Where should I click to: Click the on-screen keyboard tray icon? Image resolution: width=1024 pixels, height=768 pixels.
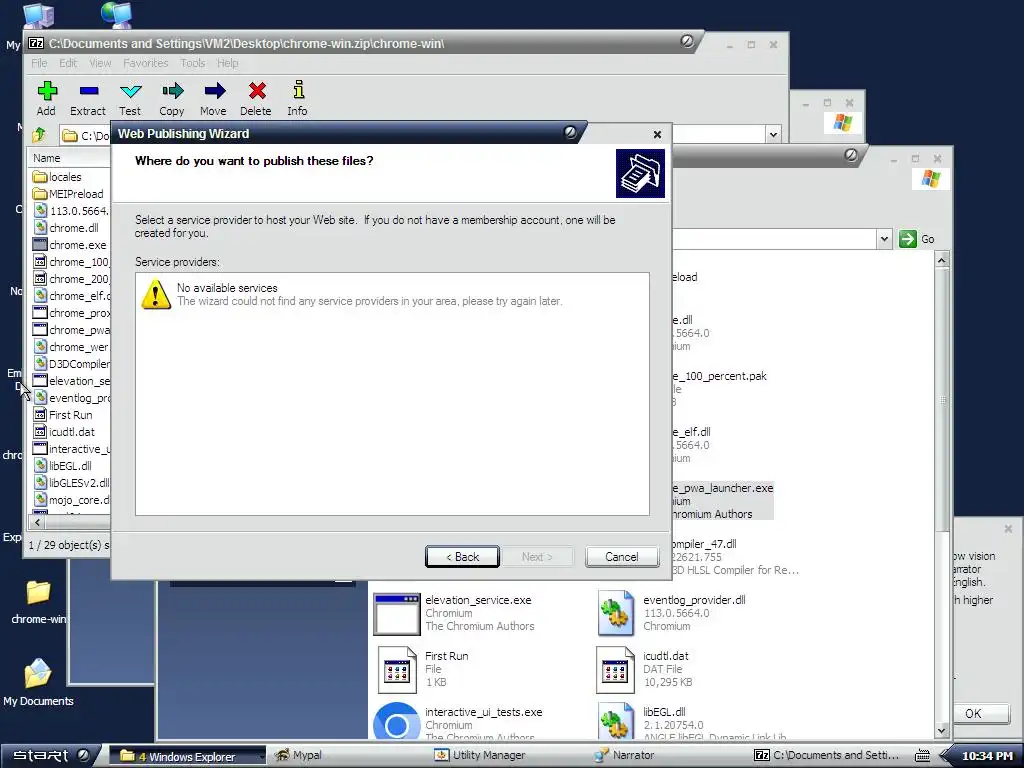pyautogui.click(x=922, y=756)
